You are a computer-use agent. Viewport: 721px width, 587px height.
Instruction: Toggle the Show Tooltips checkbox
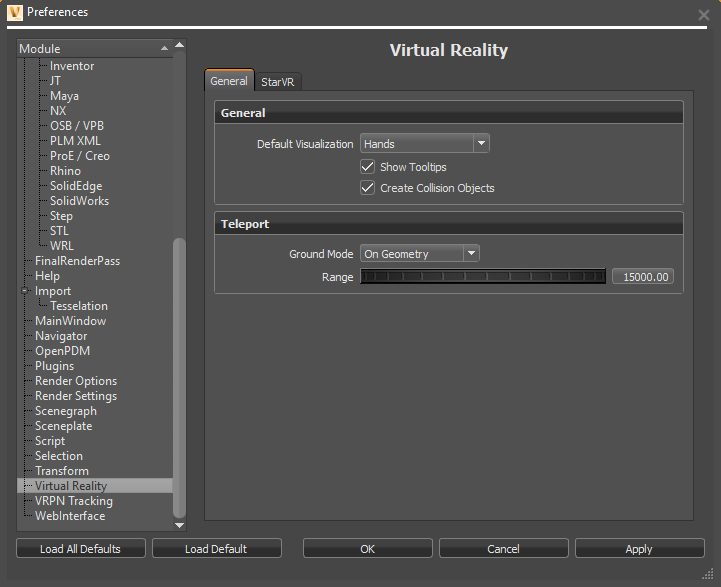[367, 167]
